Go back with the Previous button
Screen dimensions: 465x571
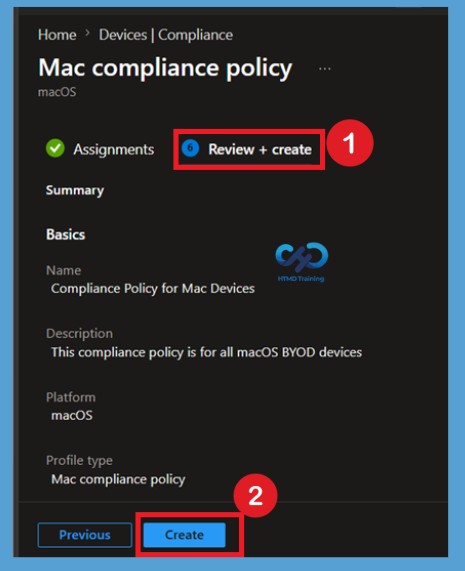85,535
